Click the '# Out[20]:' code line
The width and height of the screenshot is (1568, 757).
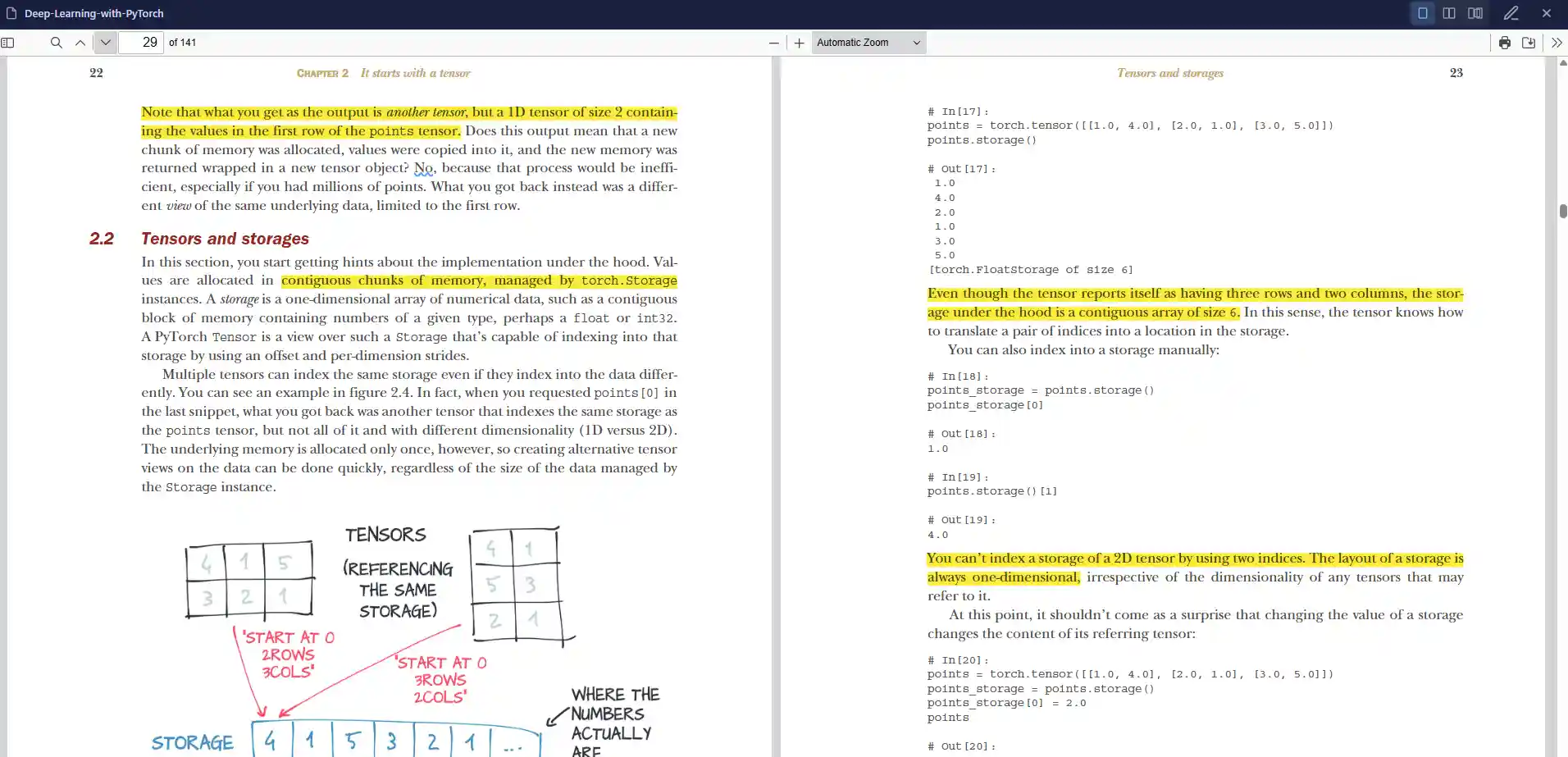[961, 746]
